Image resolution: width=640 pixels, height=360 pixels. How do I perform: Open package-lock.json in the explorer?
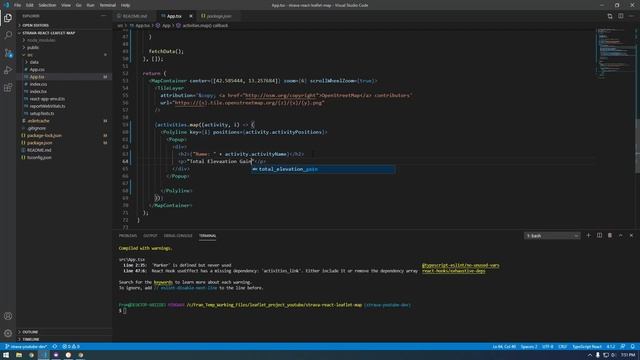pos(44,136)
